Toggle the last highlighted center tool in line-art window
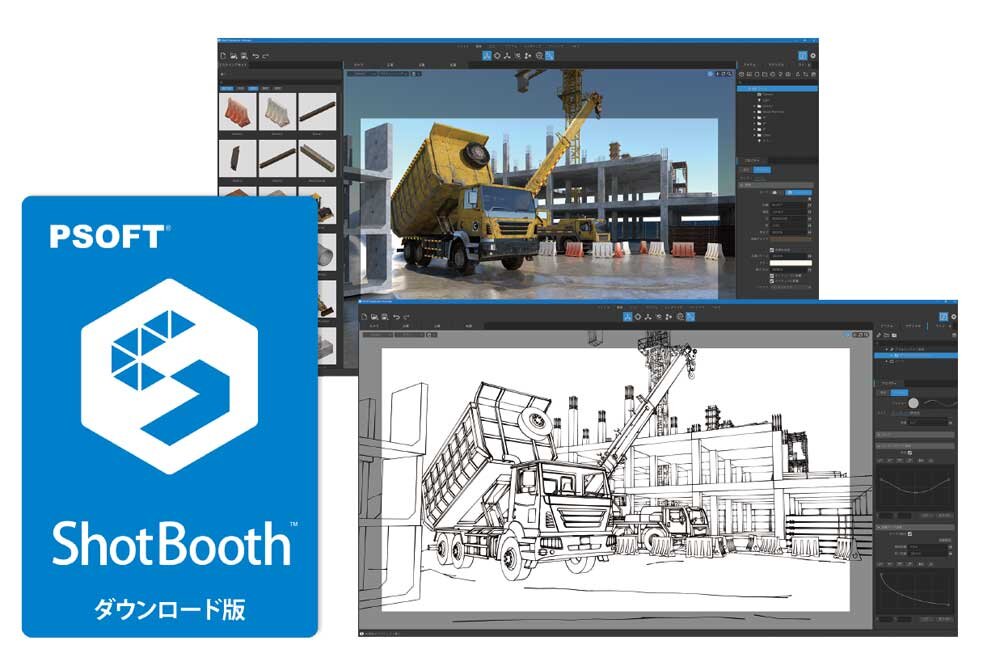 pos(690,317)
